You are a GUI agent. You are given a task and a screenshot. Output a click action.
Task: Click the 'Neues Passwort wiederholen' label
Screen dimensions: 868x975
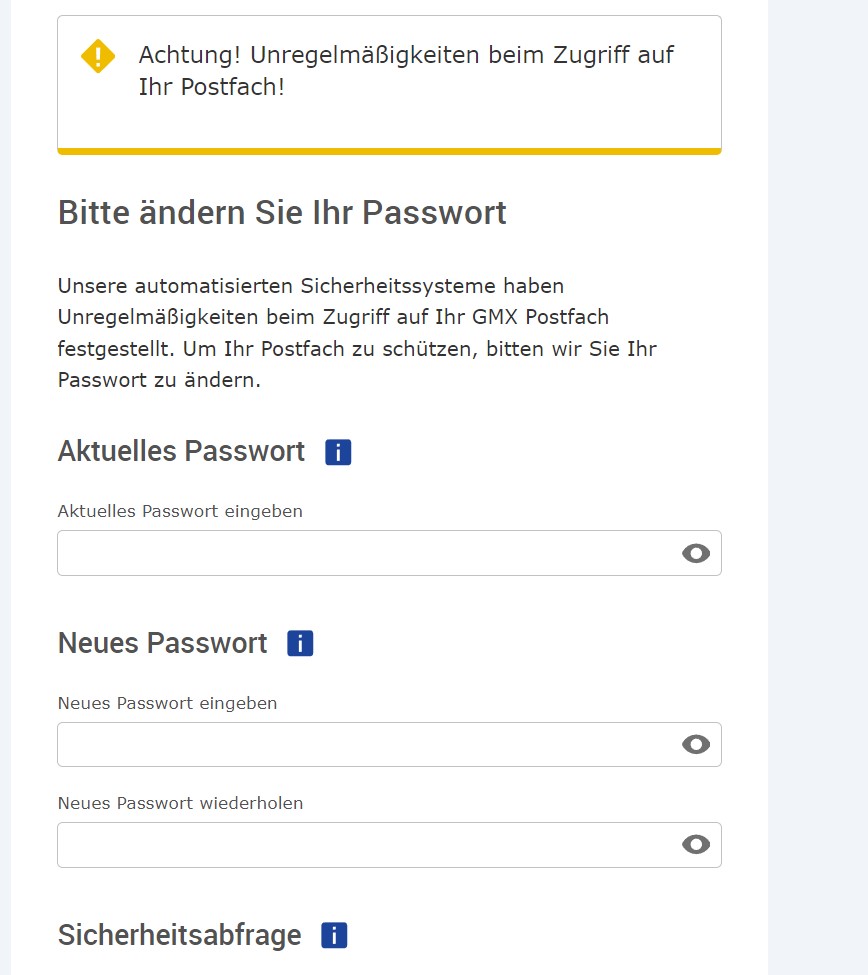[x=180, y=803]
